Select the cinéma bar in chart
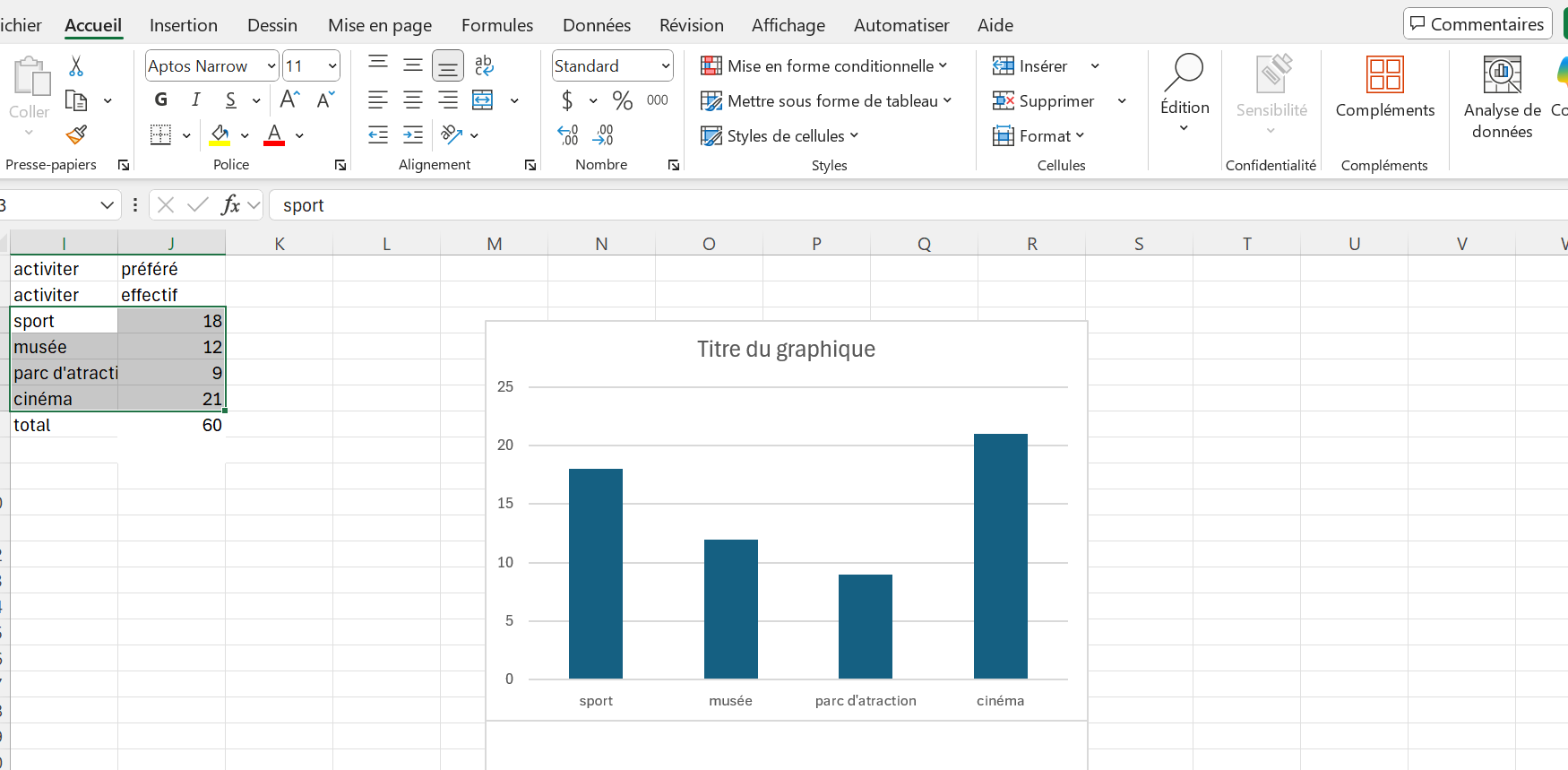 1000,556
